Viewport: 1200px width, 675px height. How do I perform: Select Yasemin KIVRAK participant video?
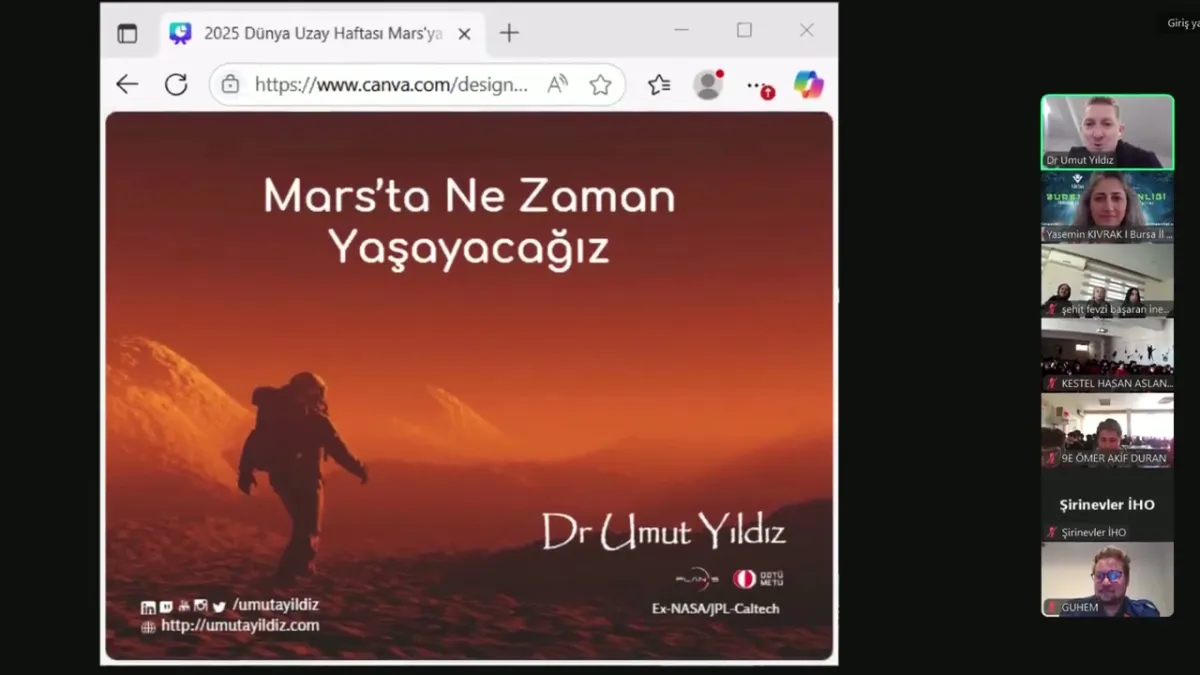tap(1107, 207)
